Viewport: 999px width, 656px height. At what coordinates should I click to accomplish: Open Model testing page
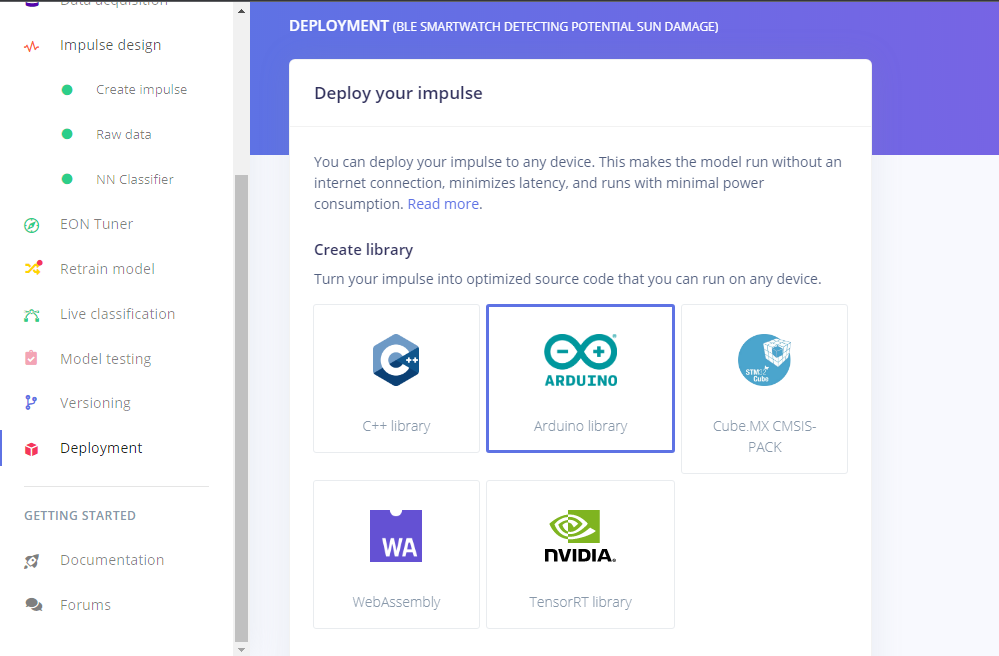(105, 359)
